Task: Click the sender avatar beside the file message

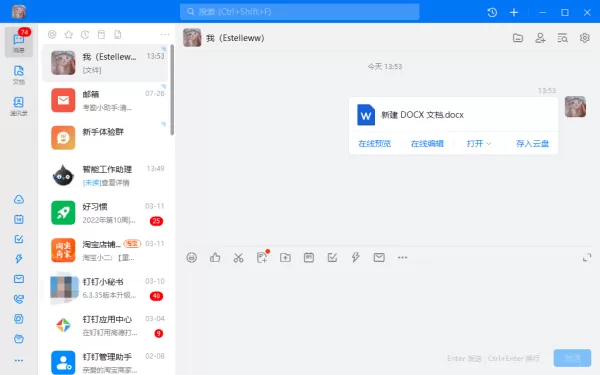Action: 575,107
